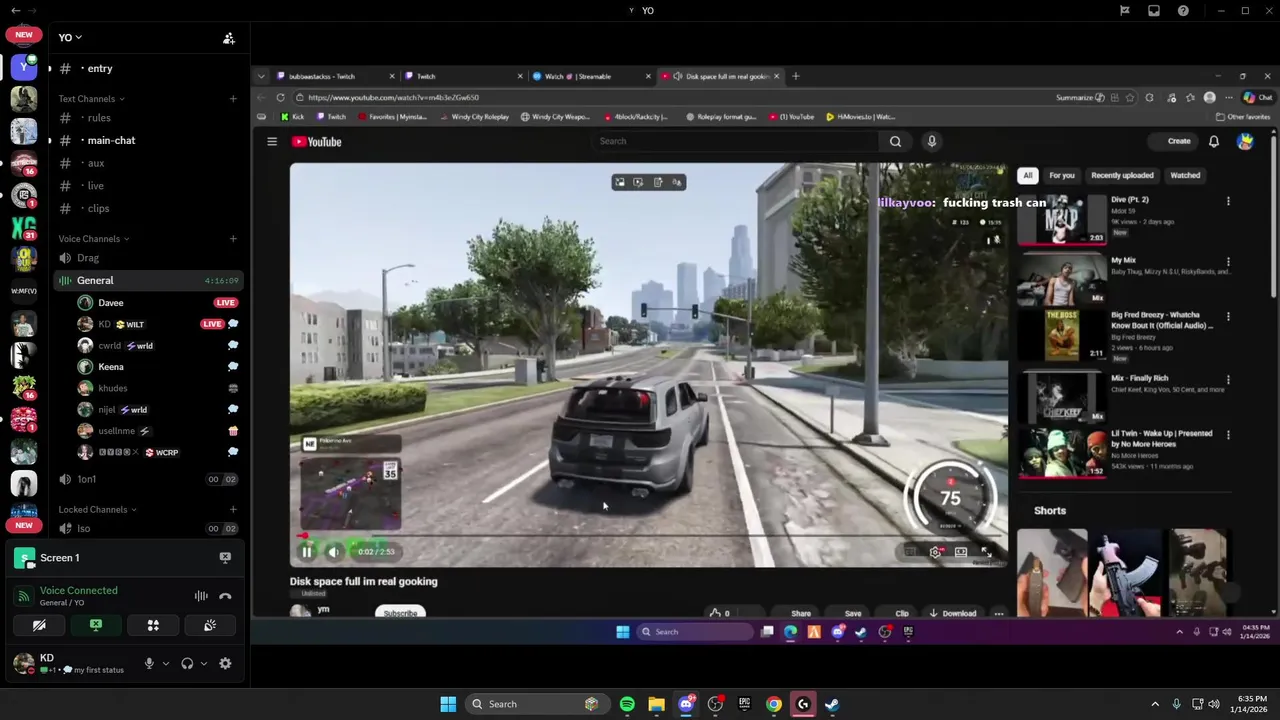The image size is (1280, 720).
Task: Open File Explorer from the taskbar
Action: pyautogui.click(x=656, y=704)
